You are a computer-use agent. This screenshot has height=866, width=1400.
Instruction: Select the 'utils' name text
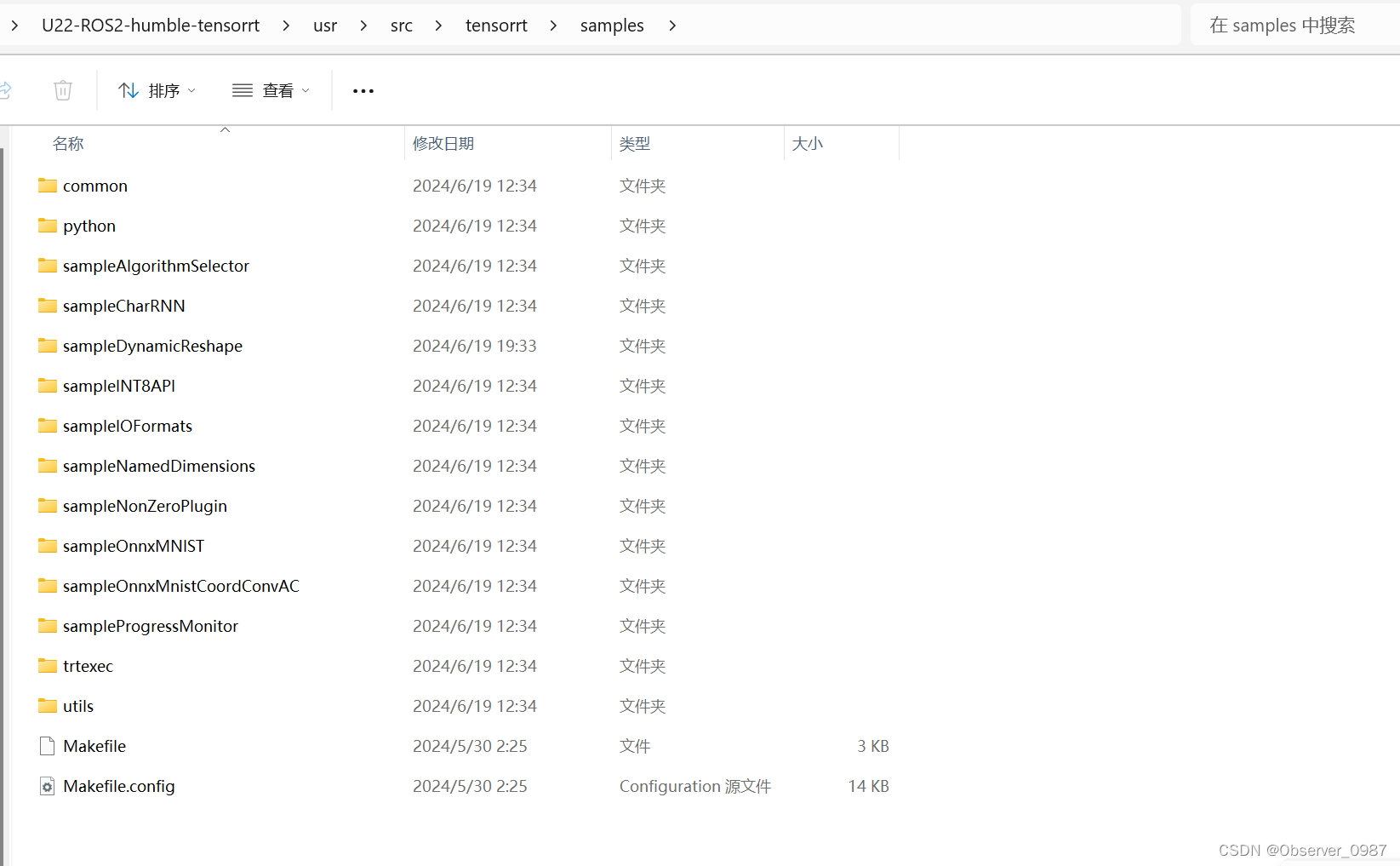point(78,706)
